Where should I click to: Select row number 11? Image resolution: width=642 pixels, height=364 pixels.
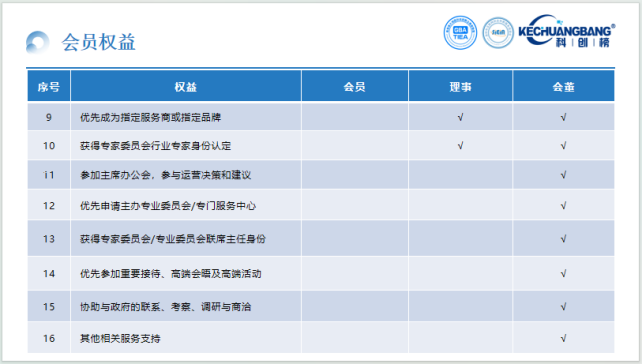(x=49, y=175)
